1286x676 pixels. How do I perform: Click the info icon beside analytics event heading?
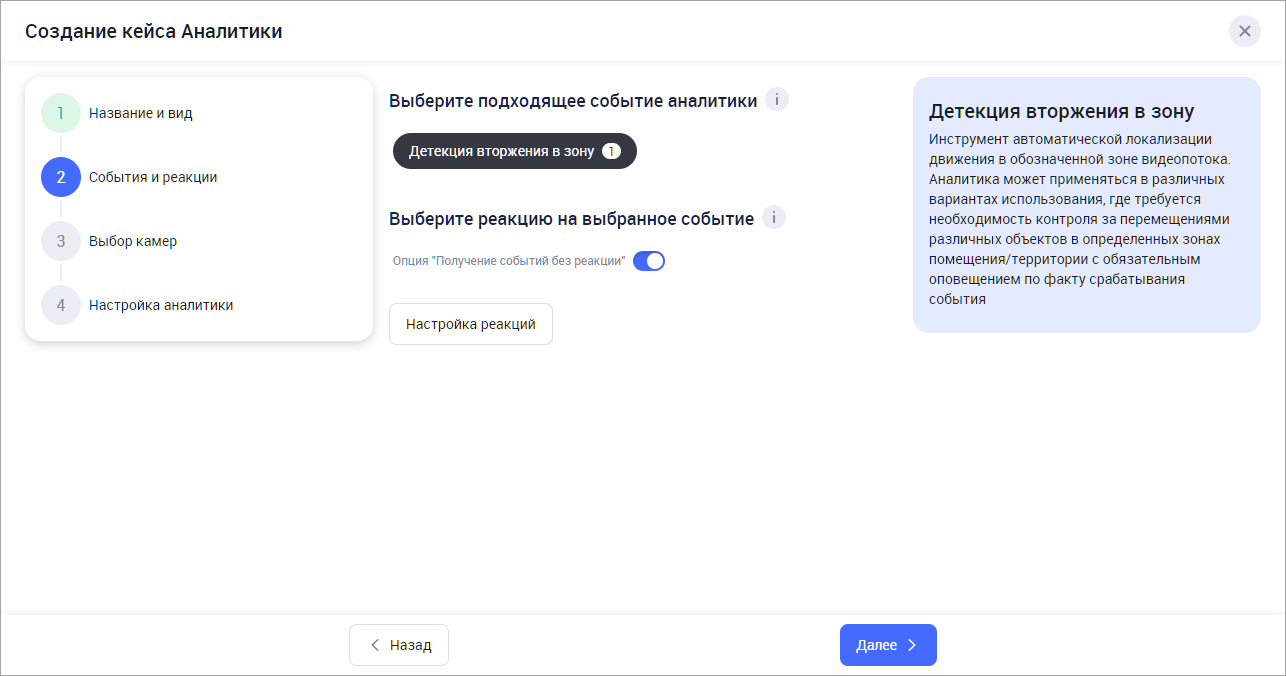coord(777,100)
